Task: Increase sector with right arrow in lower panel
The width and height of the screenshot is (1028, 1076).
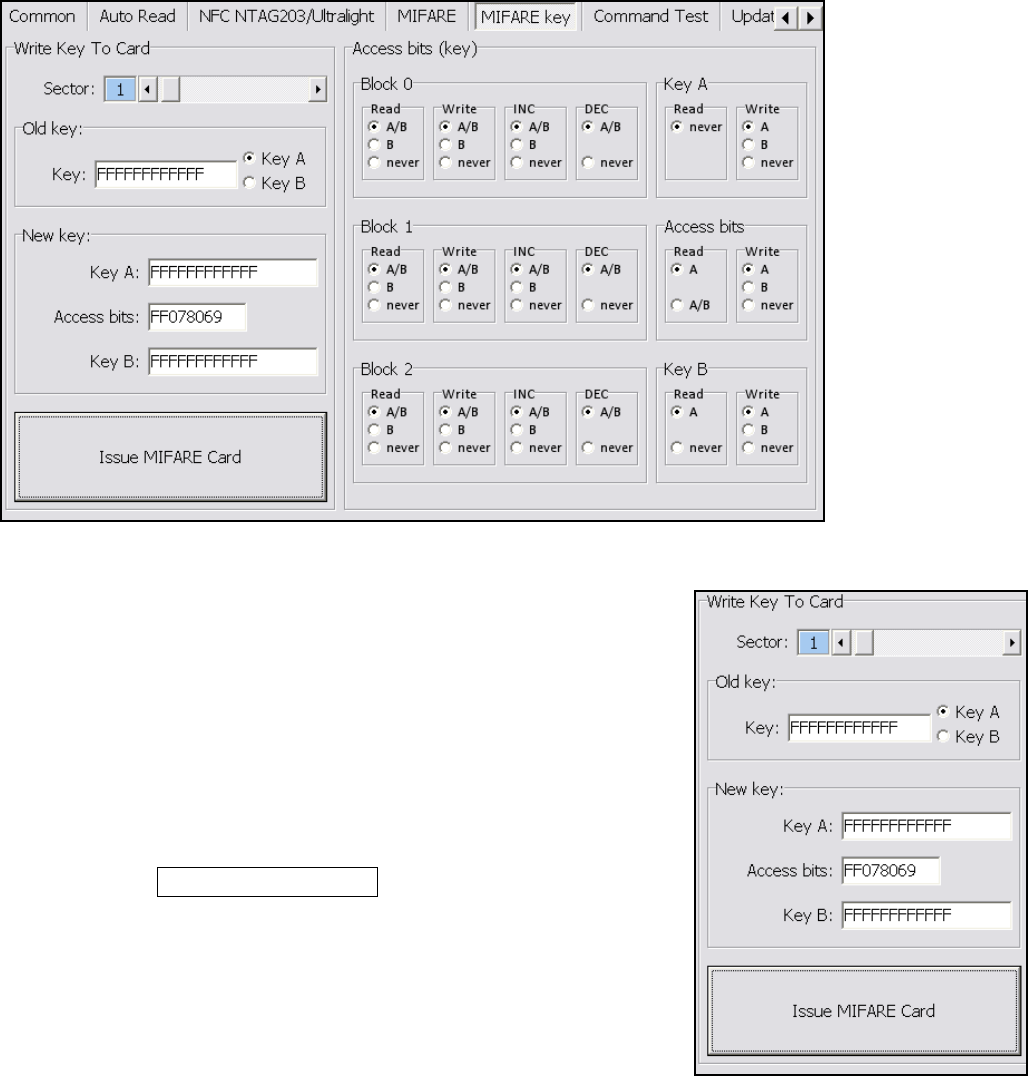Action: (1011, 643)
